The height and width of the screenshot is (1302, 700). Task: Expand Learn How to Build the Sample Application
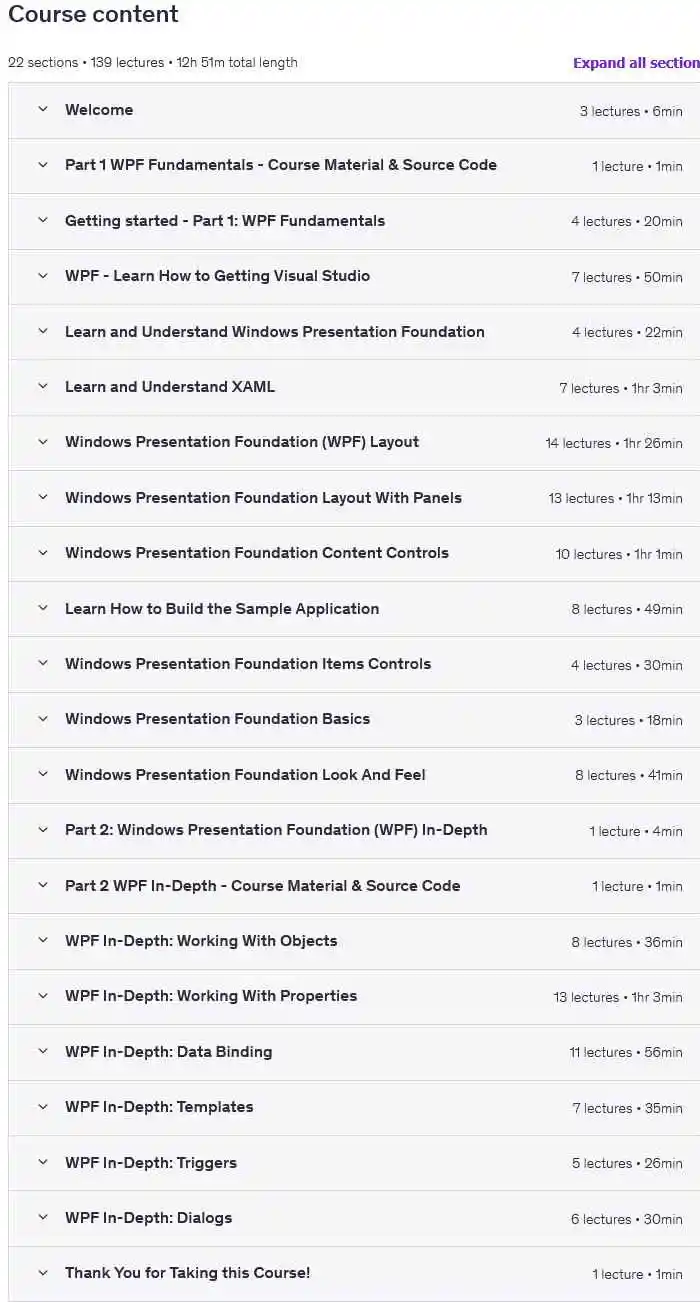[x=222, y=609]
